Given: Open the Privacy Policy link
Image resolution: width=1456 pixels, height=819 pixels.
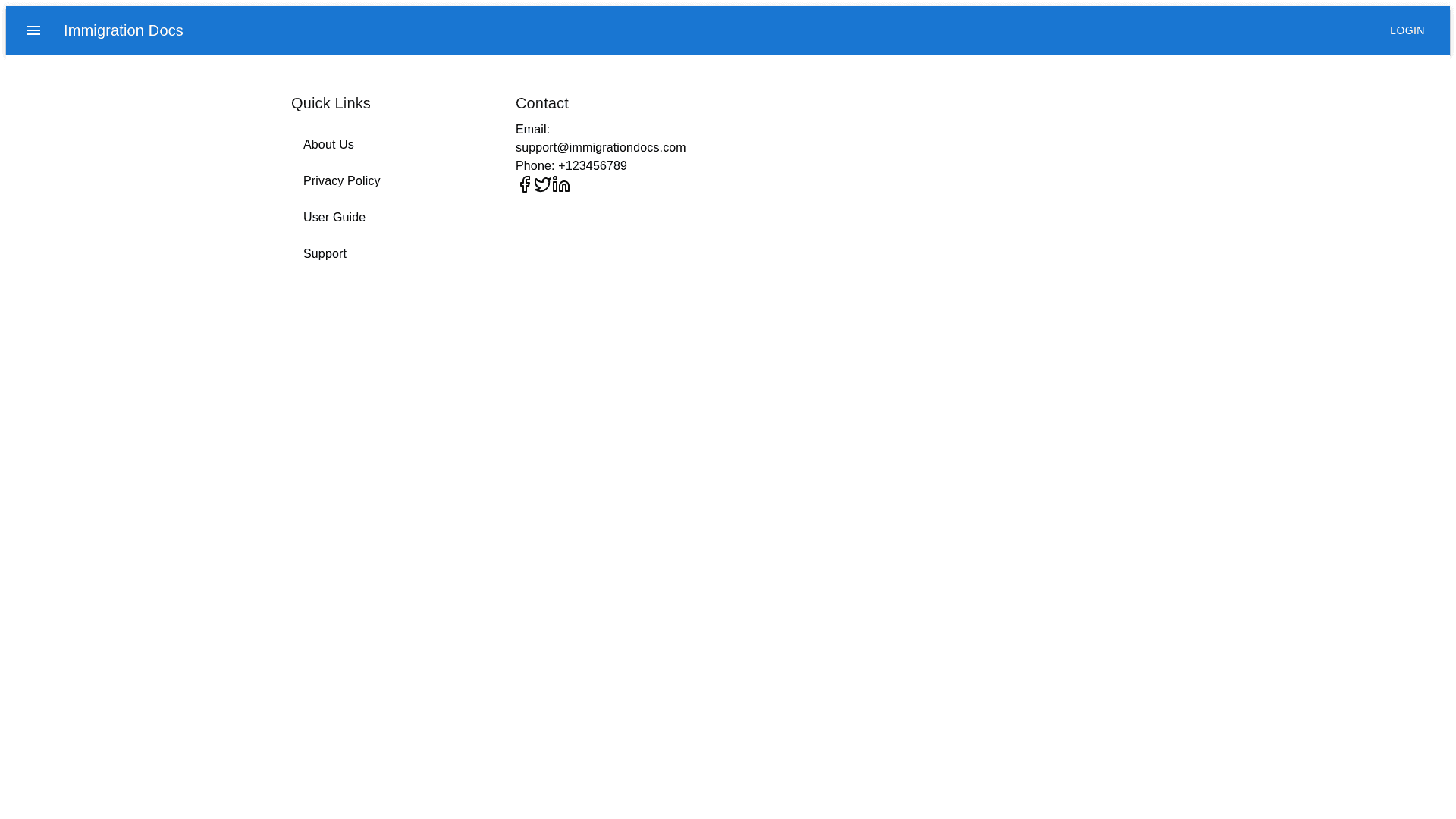Looking at the screenshot, I should (341, 181).
